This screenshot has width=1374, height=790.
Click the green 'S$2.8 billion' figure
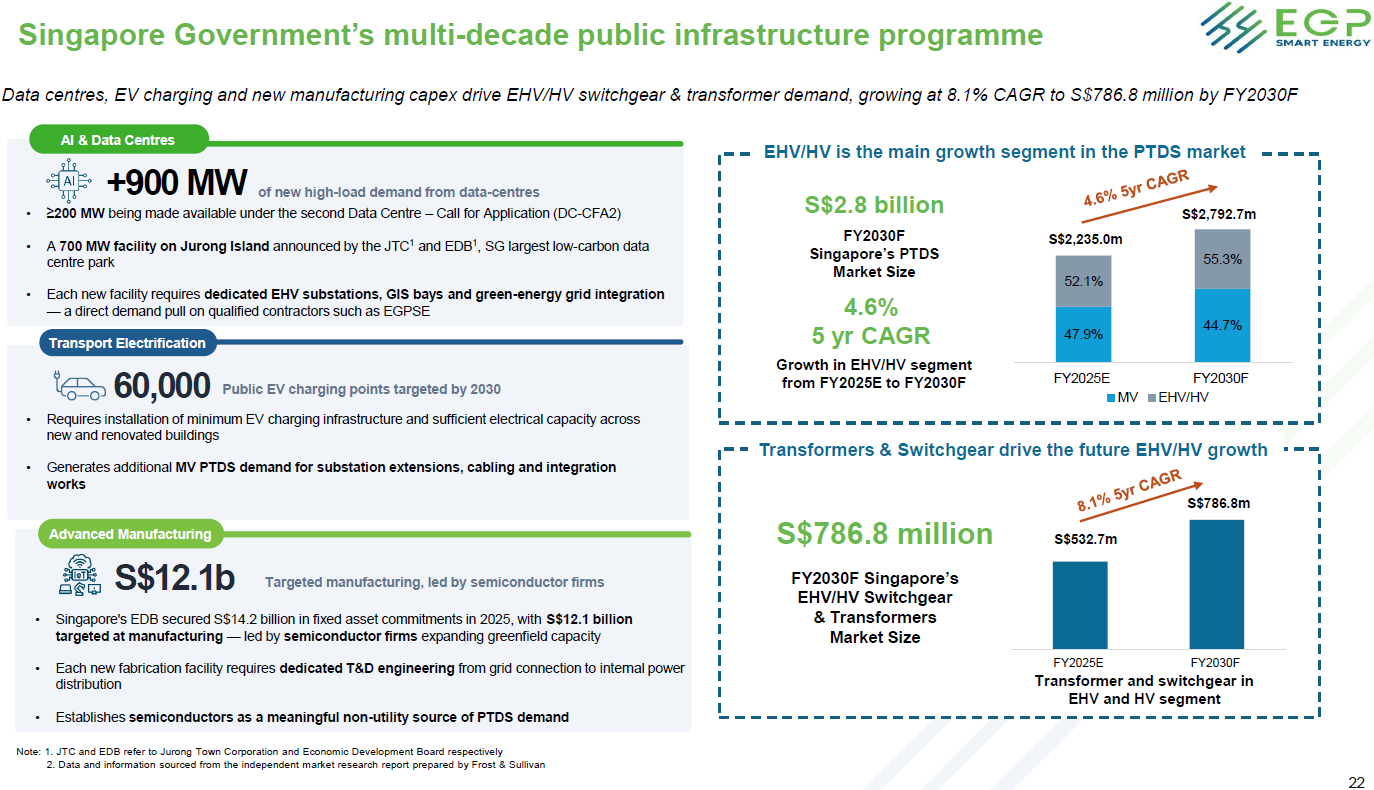(874, 205)
